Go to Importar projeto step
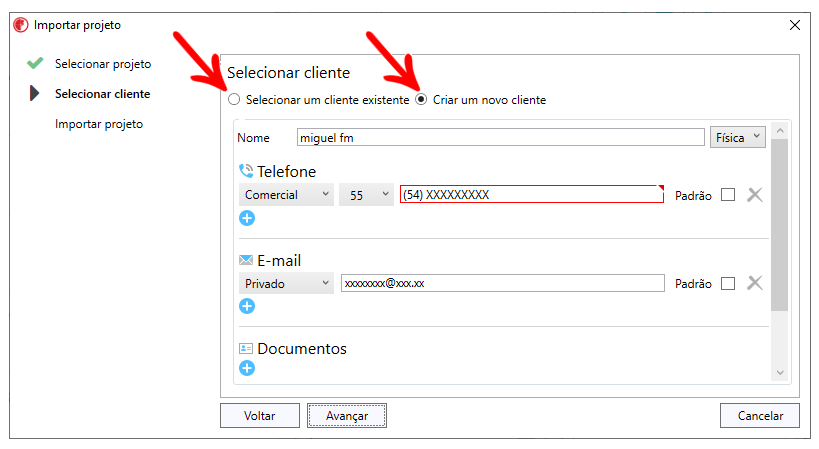Image resolution: width=819 pixels, height=449 pixels. 99,124
